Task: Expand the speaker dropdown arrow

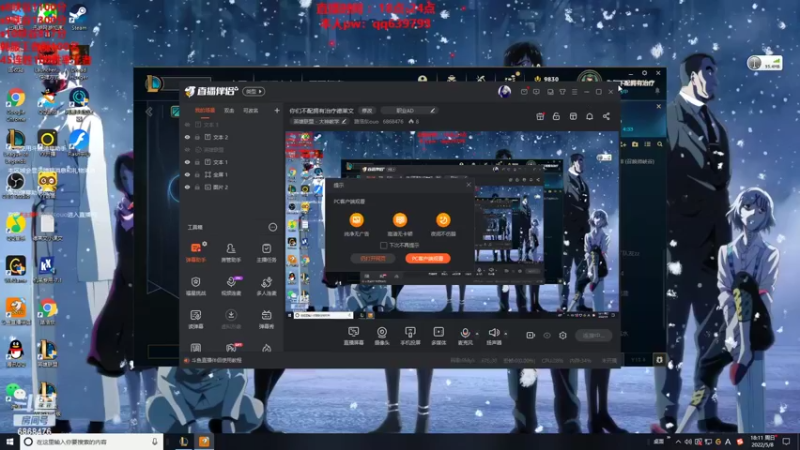Action: (506, 334)
